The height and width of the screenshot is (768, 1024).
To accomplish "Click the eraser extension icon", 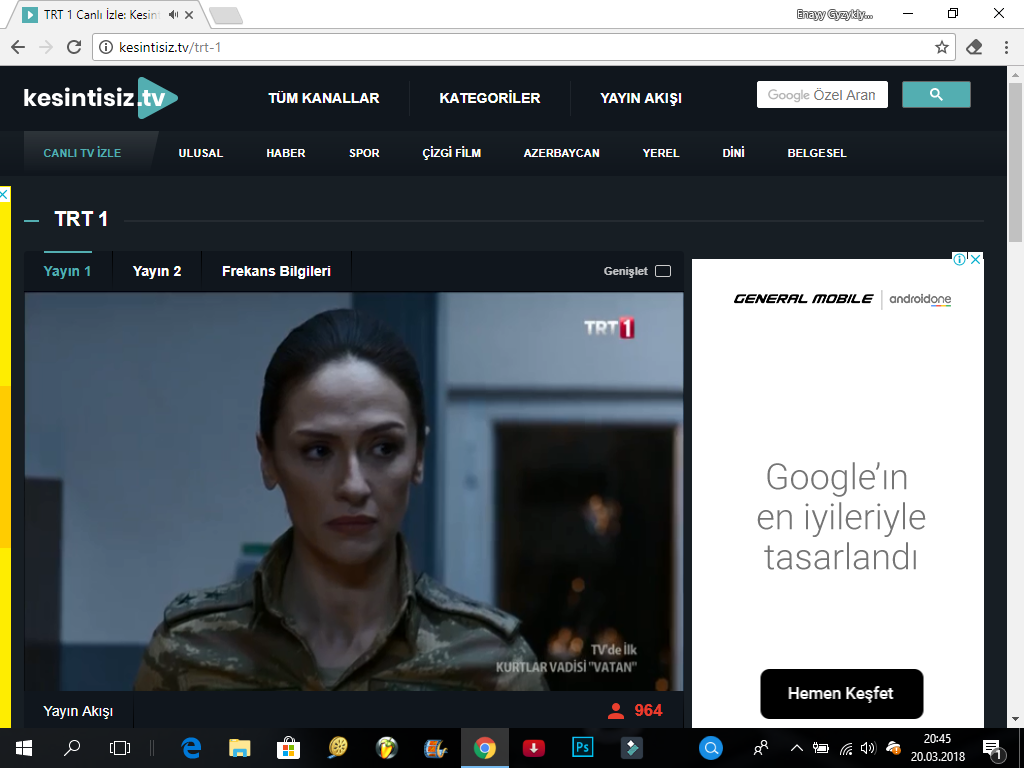I will tap(974, 47).
